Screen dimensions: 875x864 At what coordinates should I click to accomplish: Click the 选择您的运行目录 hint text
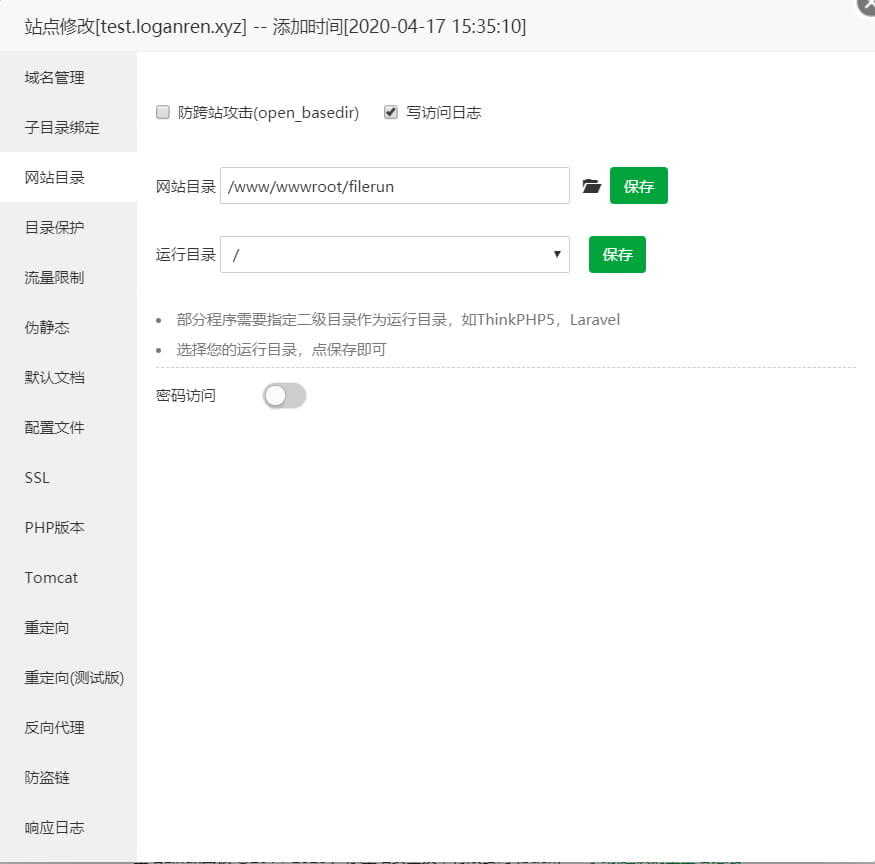(281, 350)
